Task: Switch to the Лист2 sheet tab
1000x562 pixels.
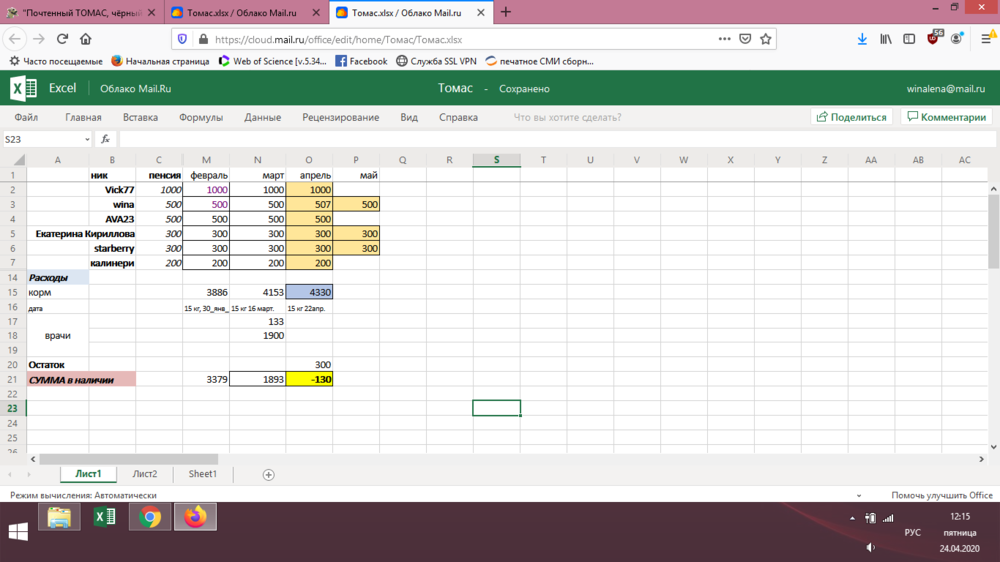Action: tap(145, 474)
